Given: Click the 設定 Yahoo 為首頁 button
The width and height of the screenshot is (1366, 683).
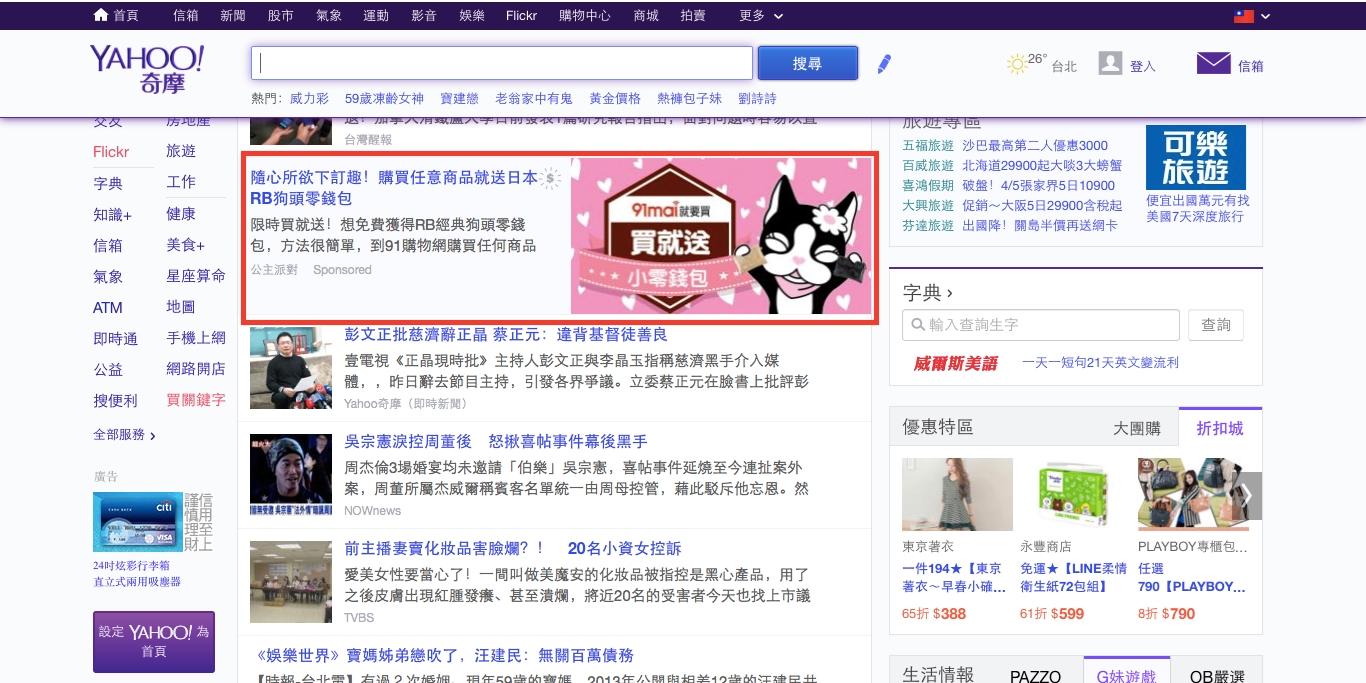Looking at the screenshot, I should (154, 641).
